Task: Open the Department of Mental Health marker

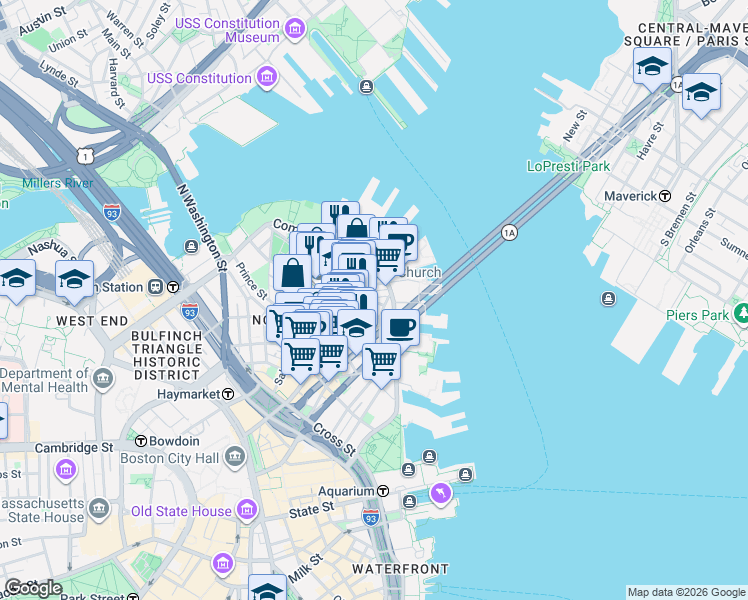Action: click(x=104, y=379)
